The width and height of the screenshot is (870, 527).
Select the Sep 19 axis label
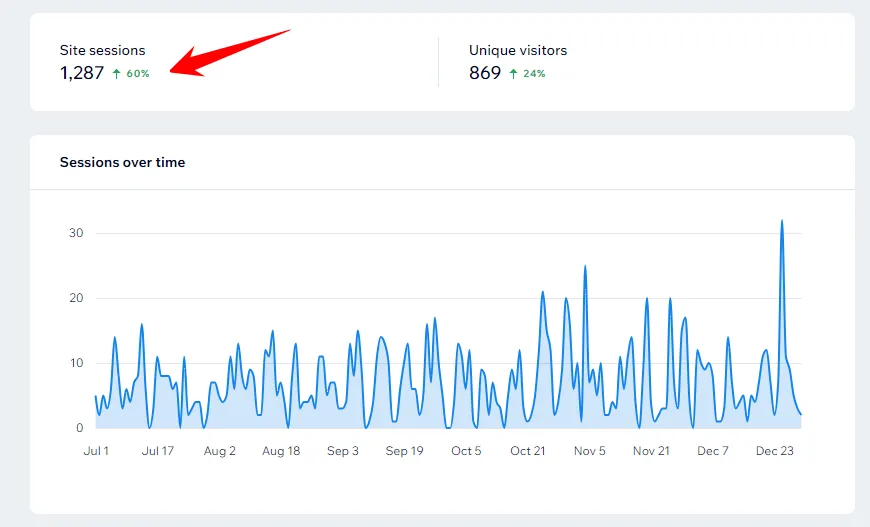pyautogui.click(x=404, y=451)
